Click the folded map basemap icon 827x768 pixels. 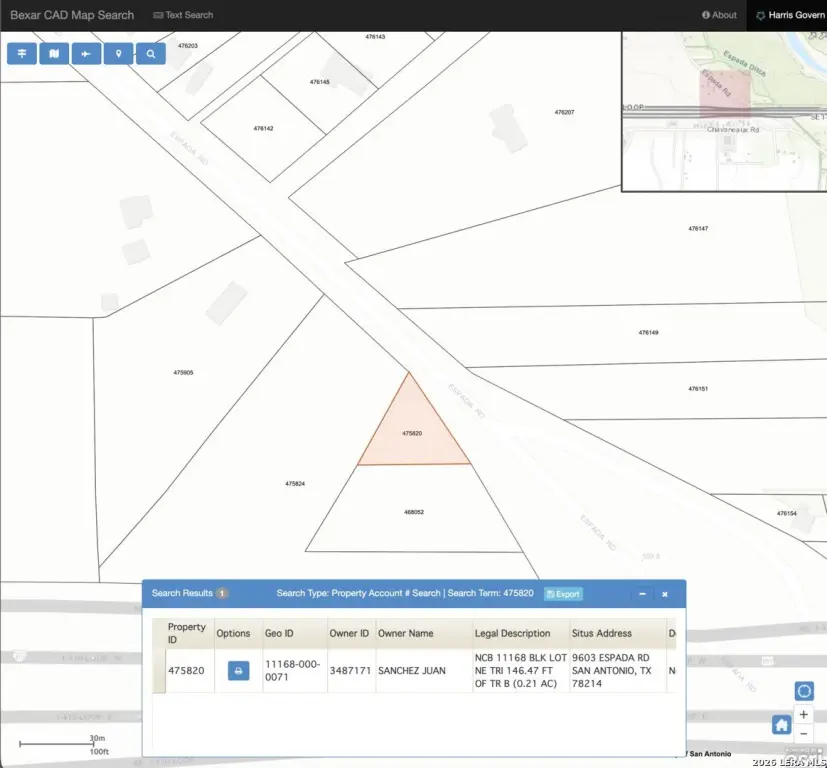pyautogui.click(x=54, y=54)
